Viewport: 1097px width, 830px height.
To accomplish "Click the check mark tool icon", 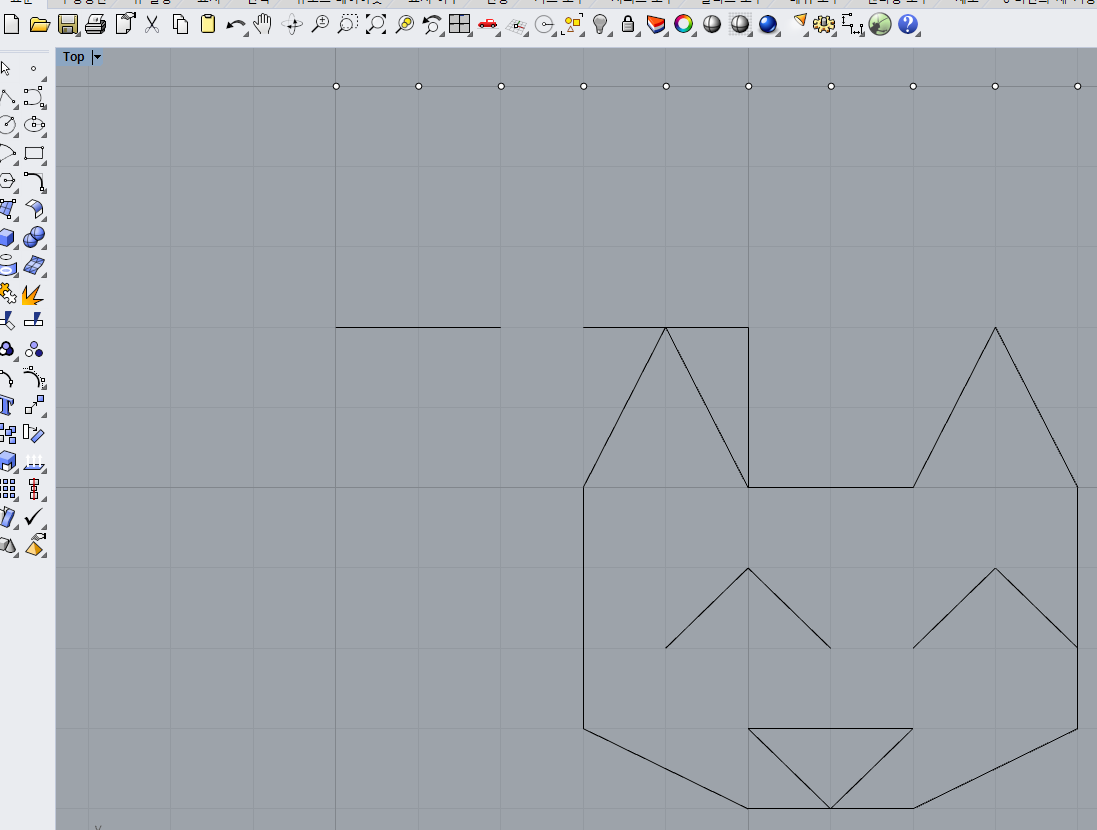I will 34,517.
